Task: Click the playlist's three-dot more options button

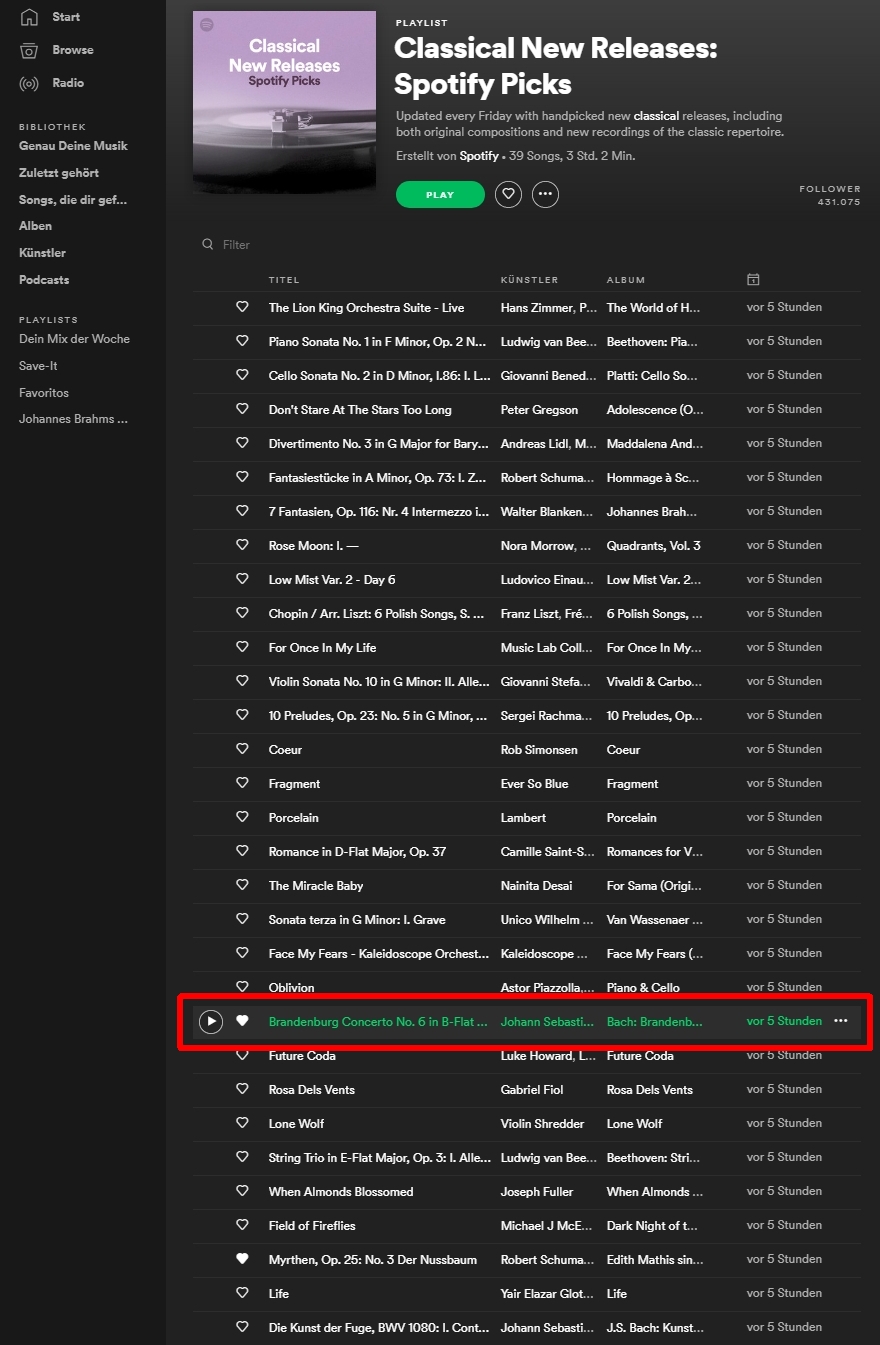Action: click(x=545, y=195)
